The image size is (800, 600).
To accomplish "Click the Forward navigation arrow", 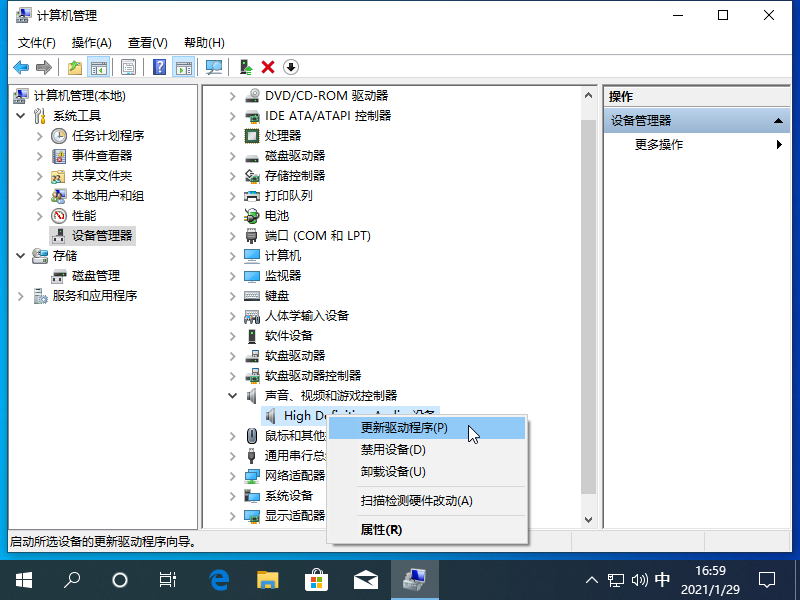I will tap(42, 66).
